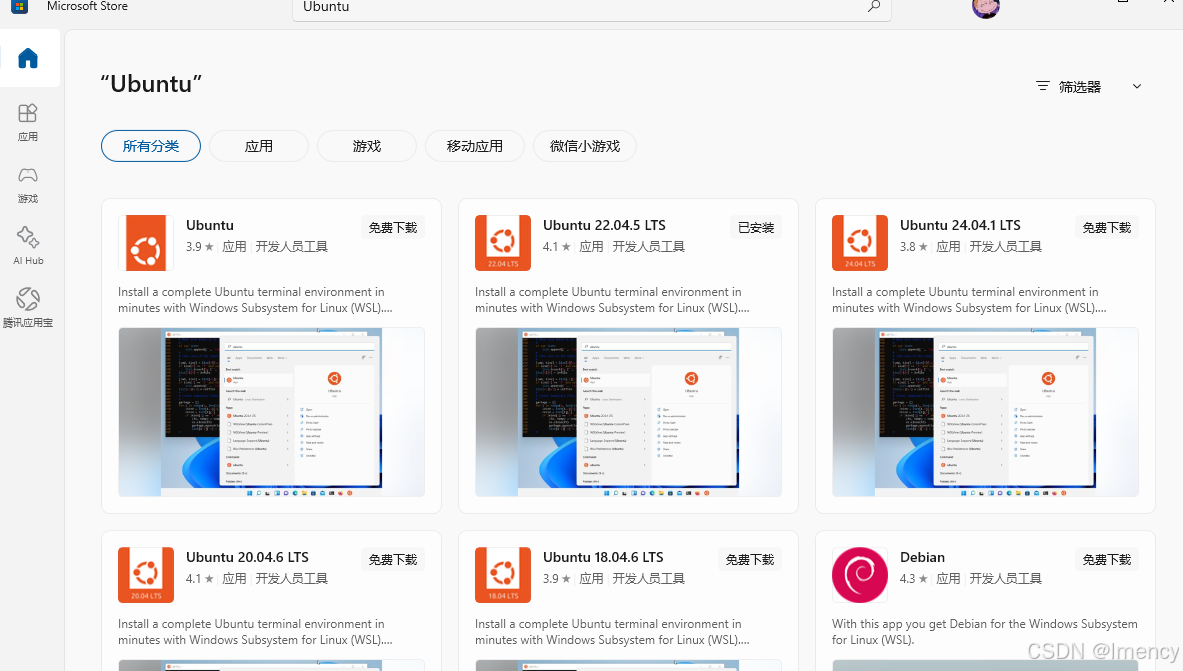This screenshot has height=671, width=1183.
Task: Click the 筛选器 filter label
Action: pos(1080,87)
